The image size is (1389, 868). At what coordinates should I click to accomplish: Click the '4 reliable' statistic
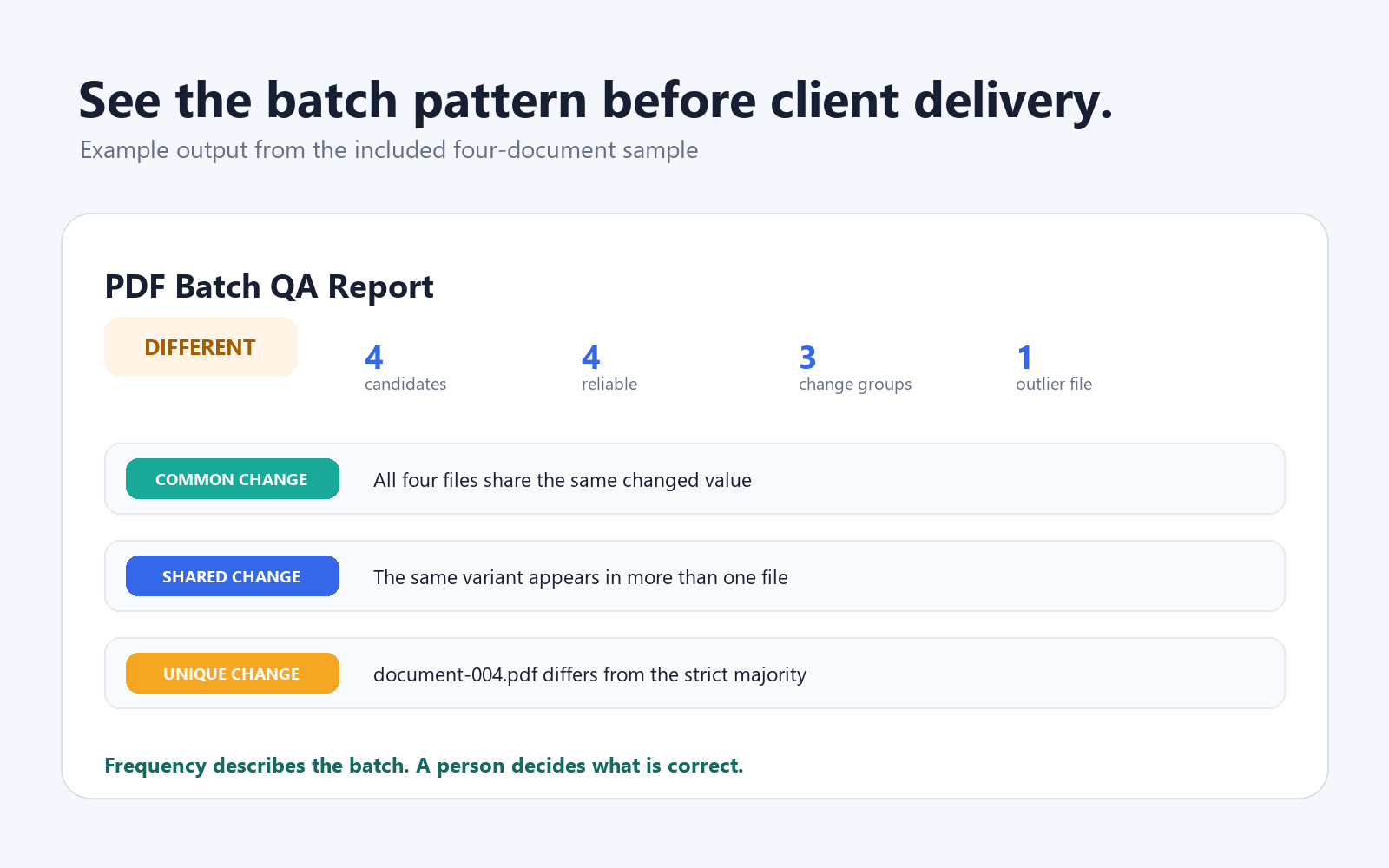point(609,368)
